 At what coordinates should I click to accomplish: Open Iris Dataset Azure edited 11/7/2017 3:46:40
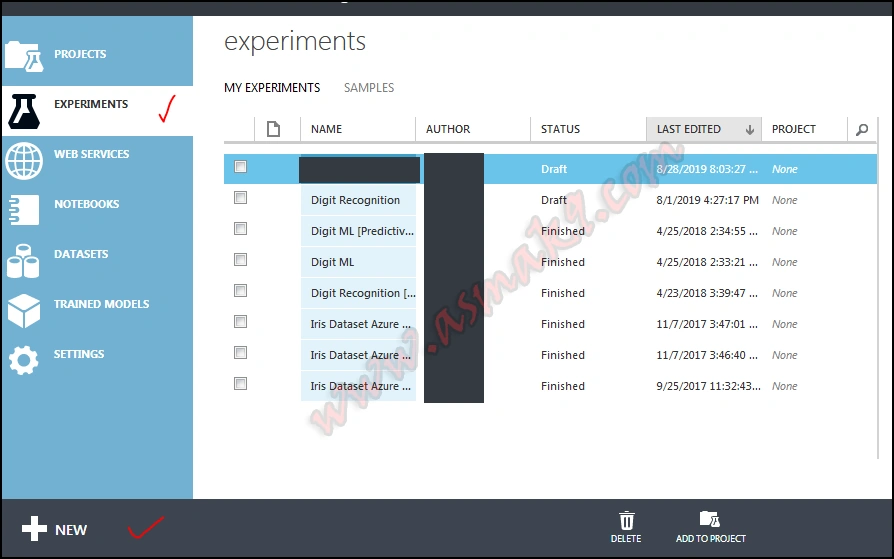coord(360,355)
